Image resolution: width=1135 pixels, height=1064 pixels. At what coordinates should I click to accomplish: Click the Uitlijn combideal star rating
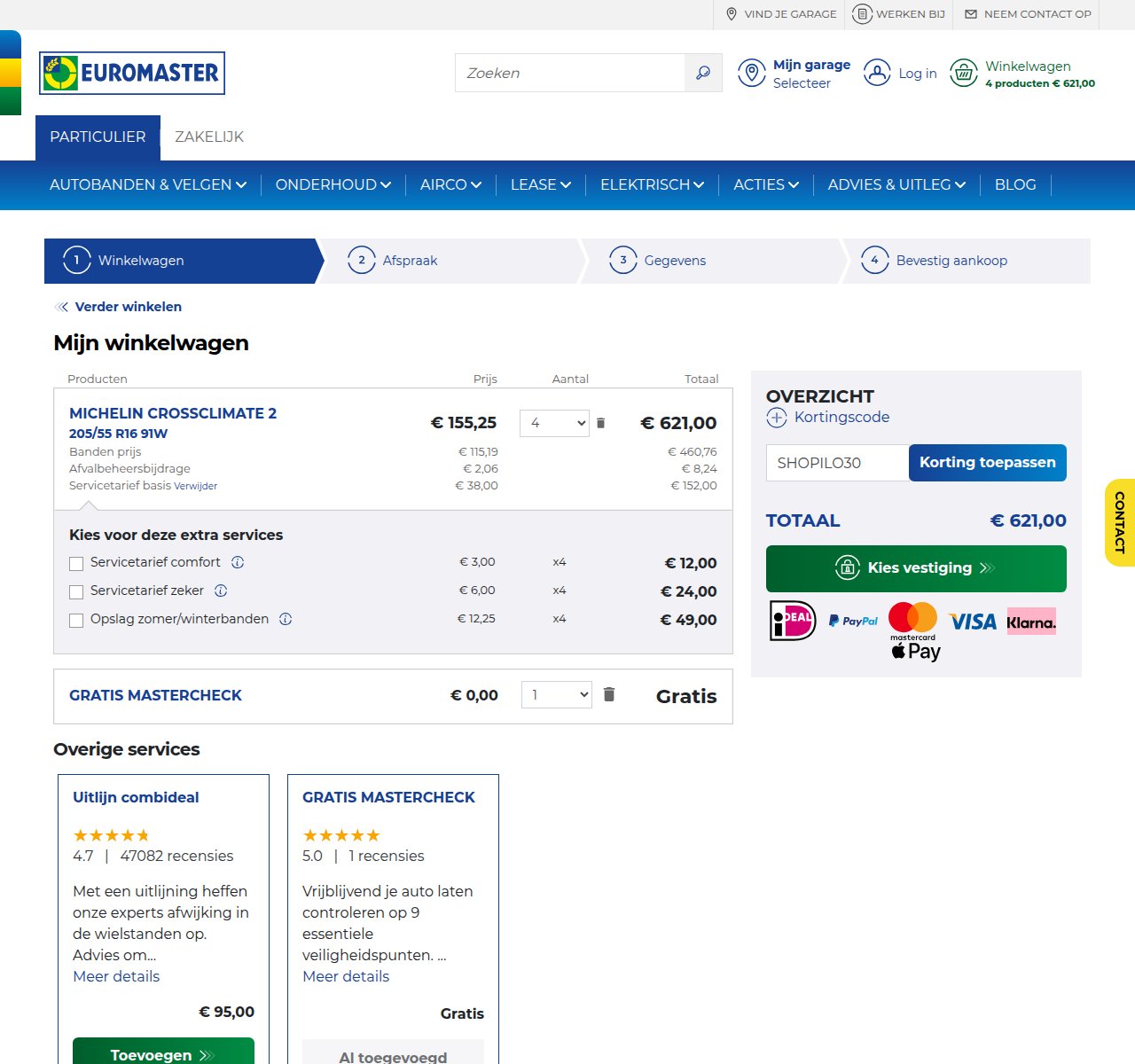point(111,835)
